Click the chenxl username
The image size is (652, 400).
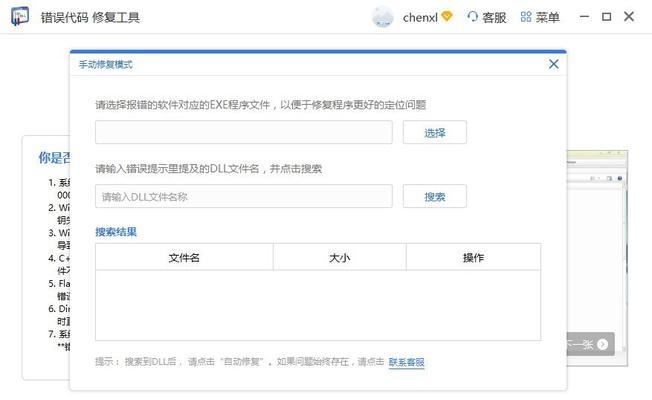(x=420, y=17)
